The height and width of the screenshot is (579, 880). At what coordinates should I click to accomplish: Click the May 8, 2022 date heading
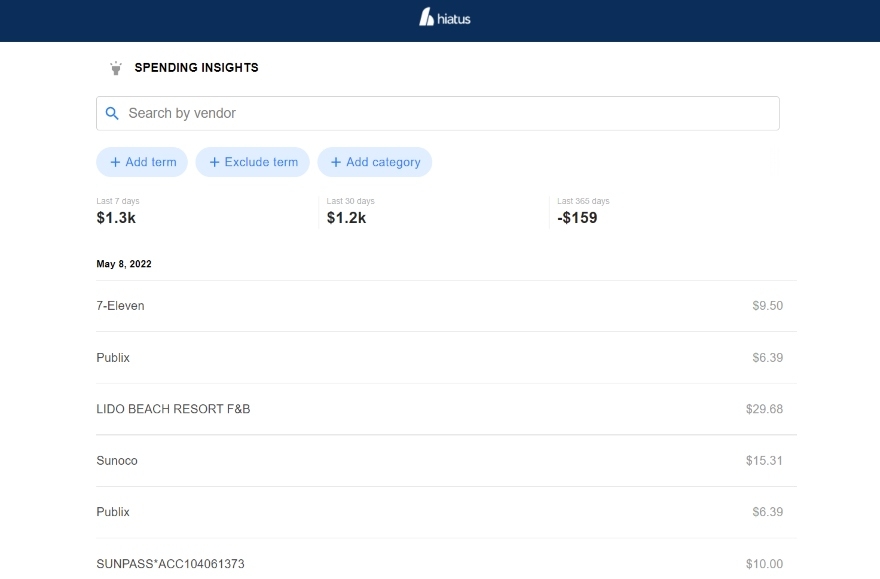tap(124, 264)
